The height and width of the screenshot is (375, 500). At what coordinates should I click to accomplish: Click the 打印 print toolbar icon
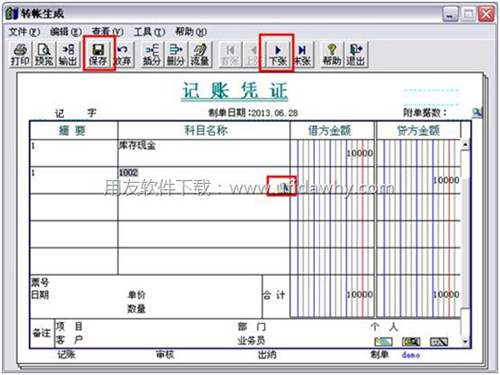pos(20,54)
